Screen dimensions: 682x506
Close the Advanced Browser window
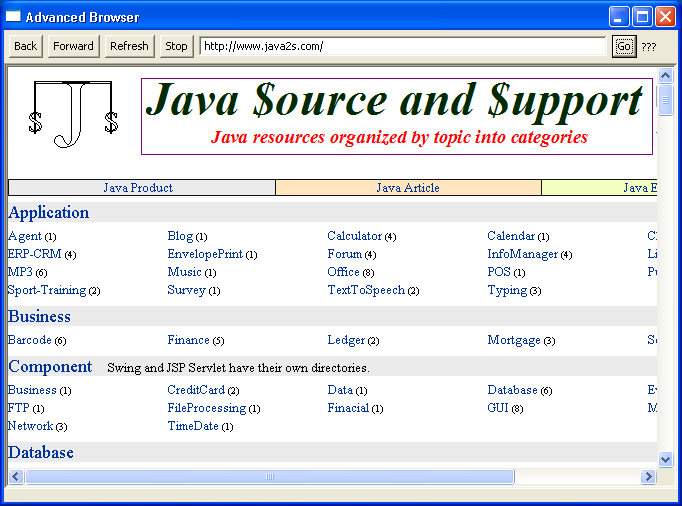[x=665, y=17]
